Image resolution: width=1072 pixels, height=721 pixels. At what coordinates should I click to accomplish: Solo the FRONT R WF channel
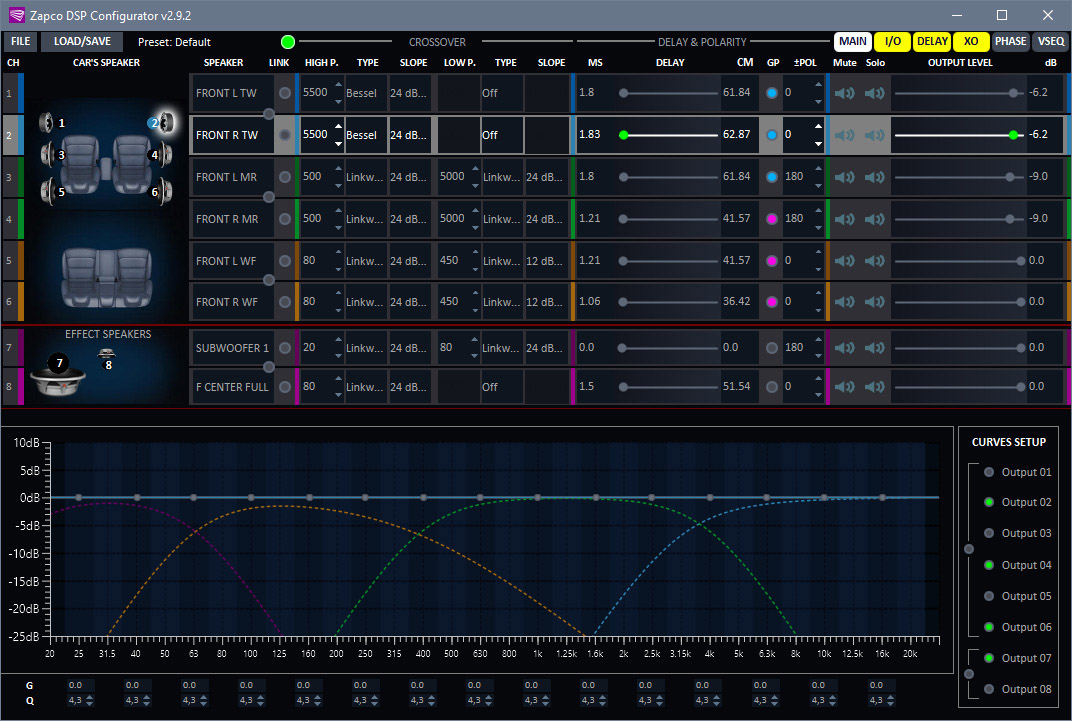(x=874, y=301)
